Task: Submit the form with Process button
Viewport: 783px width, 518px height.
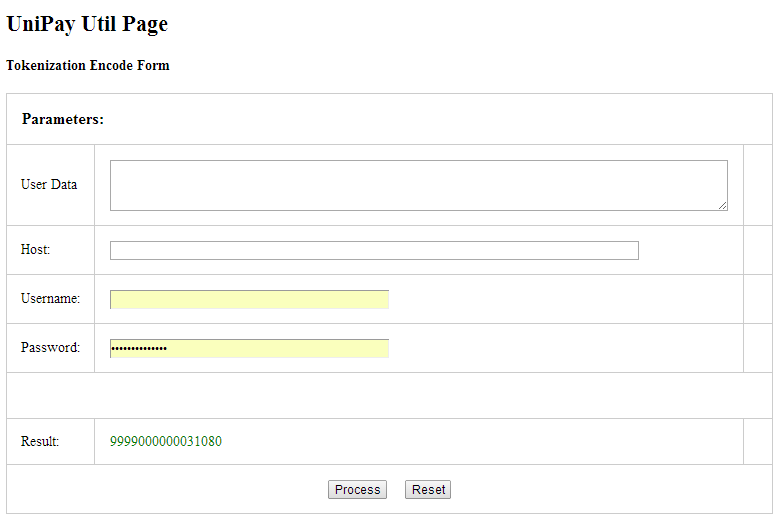Action: 358,490
